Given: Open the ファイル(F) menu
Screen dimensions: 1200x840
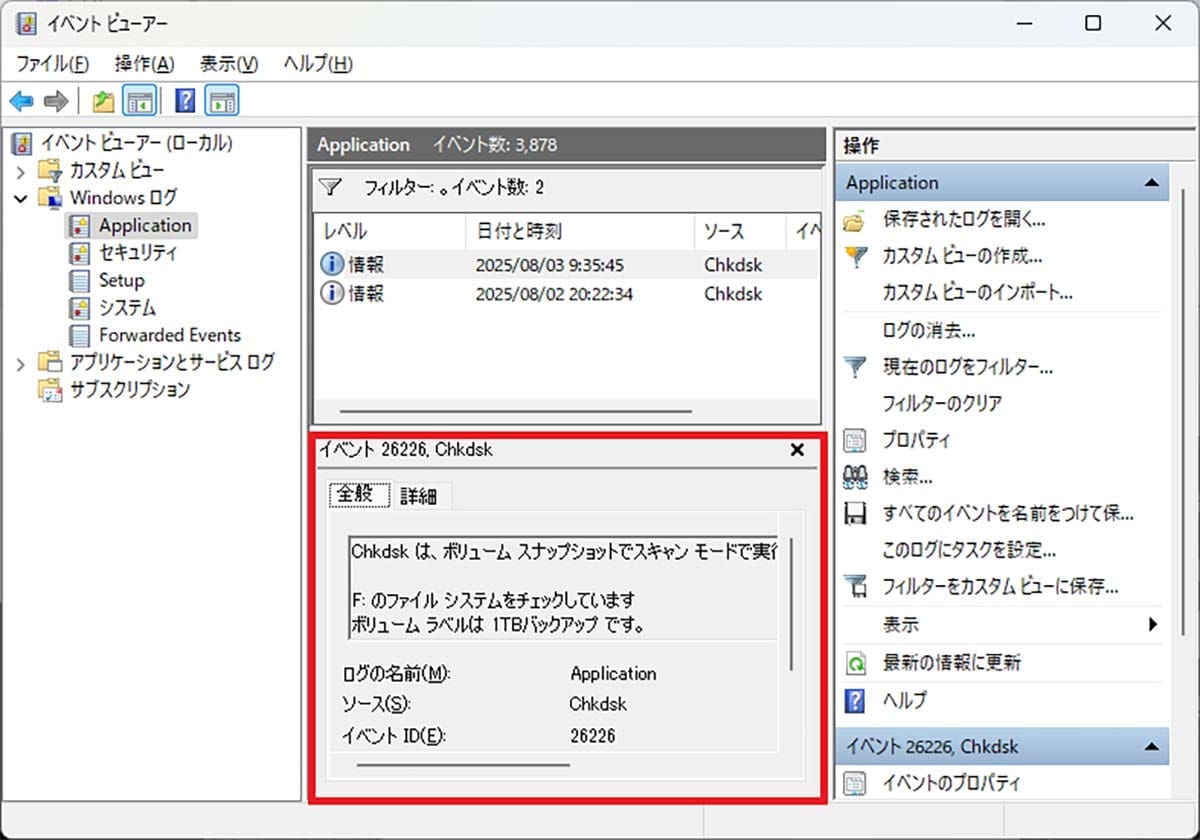Looking at the screenshot, I should click(52, 63).
